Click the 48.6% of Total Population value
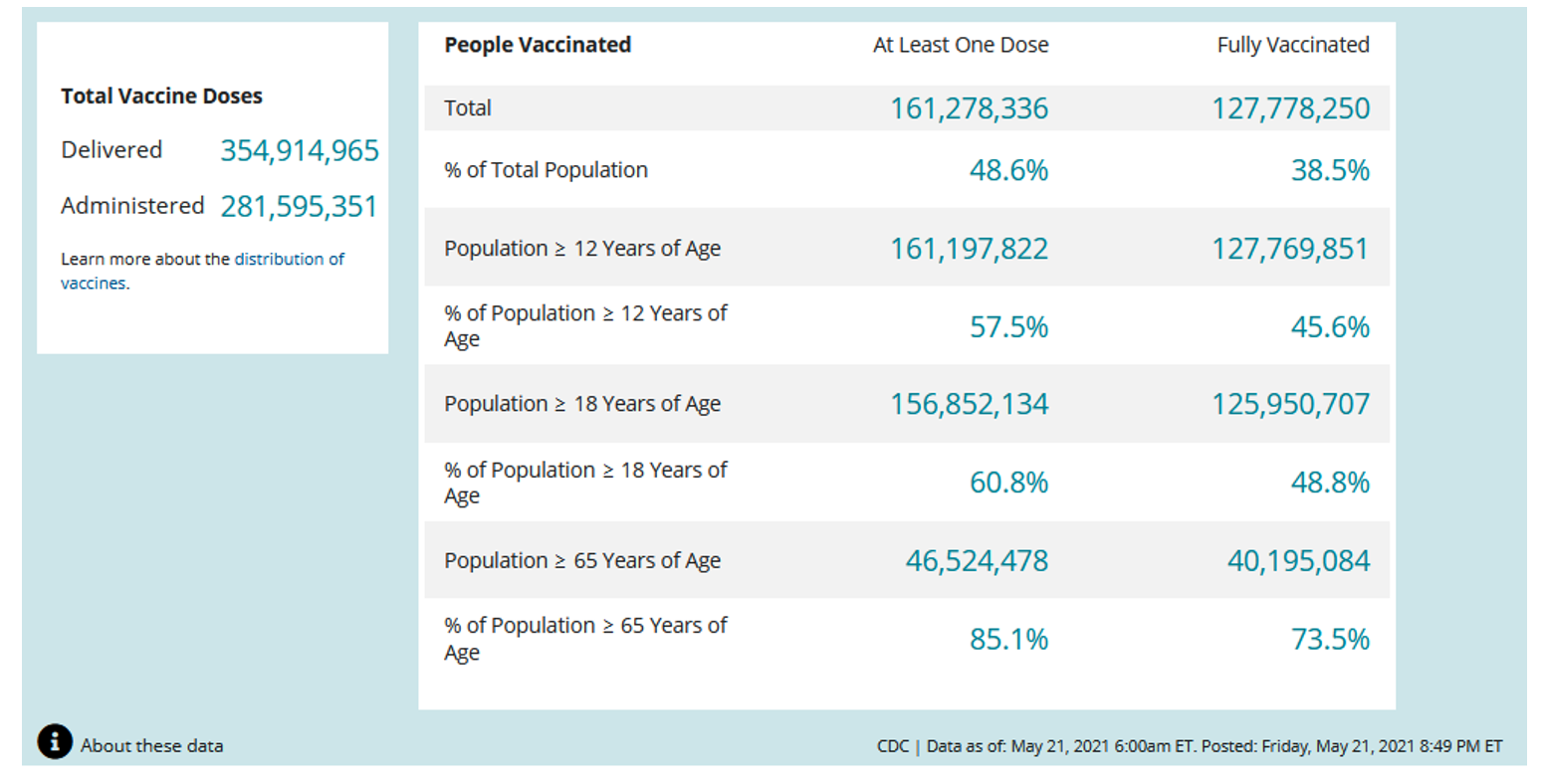This screenshot has width=1543, height=784. tap(1008, 170)
